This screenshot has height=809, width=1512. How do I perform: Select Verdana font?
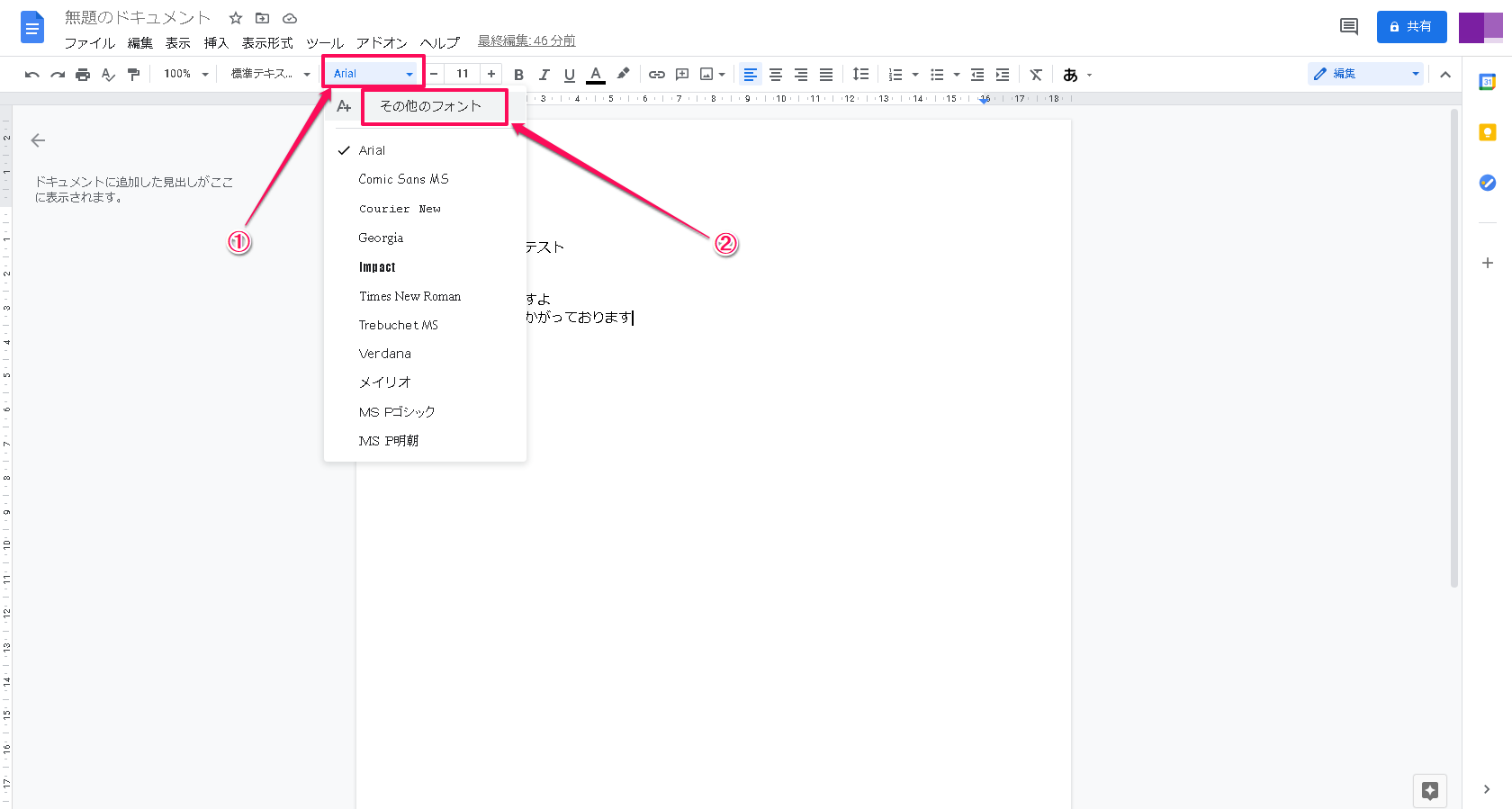pyautogui.click(x=425, y=354)
